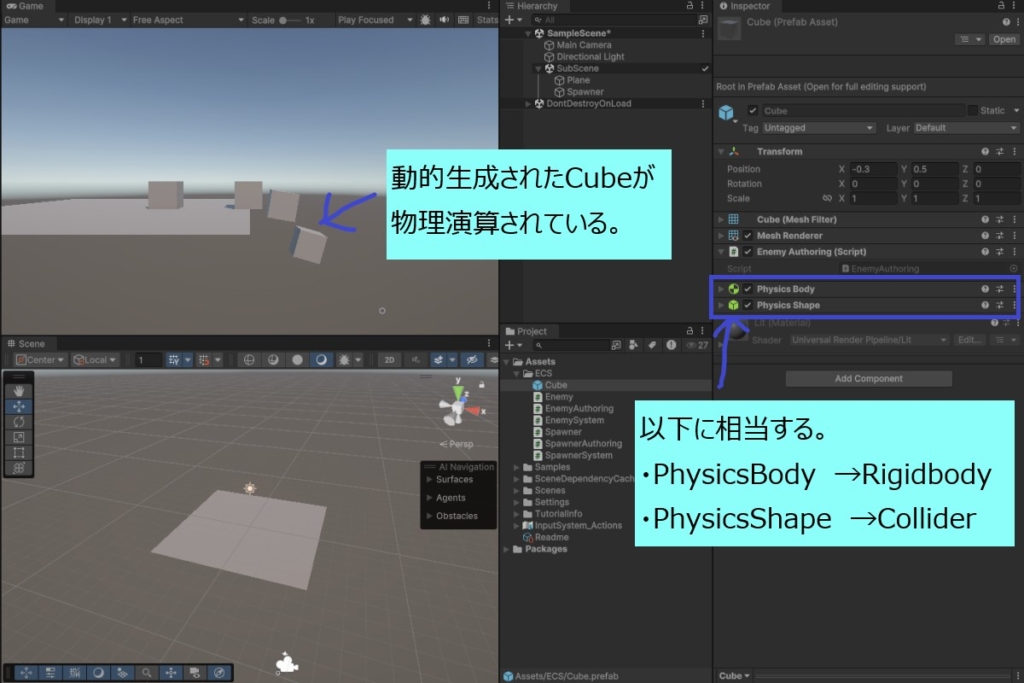Open the Stats overlay in Game view
This screenshot has height=683, width=1024.
tap(486, 19)
